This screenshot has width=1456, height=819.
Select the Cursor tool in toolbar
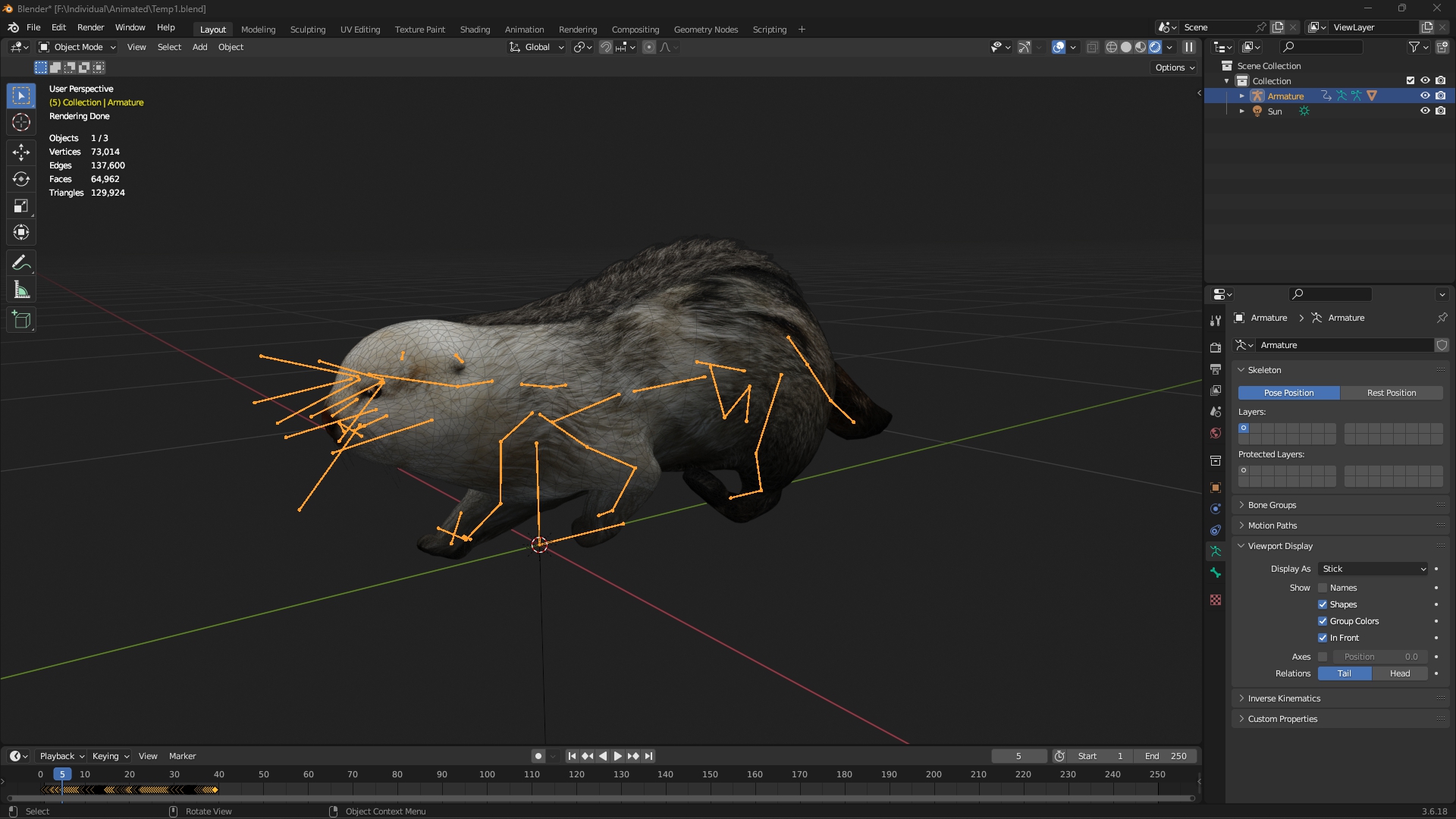tap(21, 122)
